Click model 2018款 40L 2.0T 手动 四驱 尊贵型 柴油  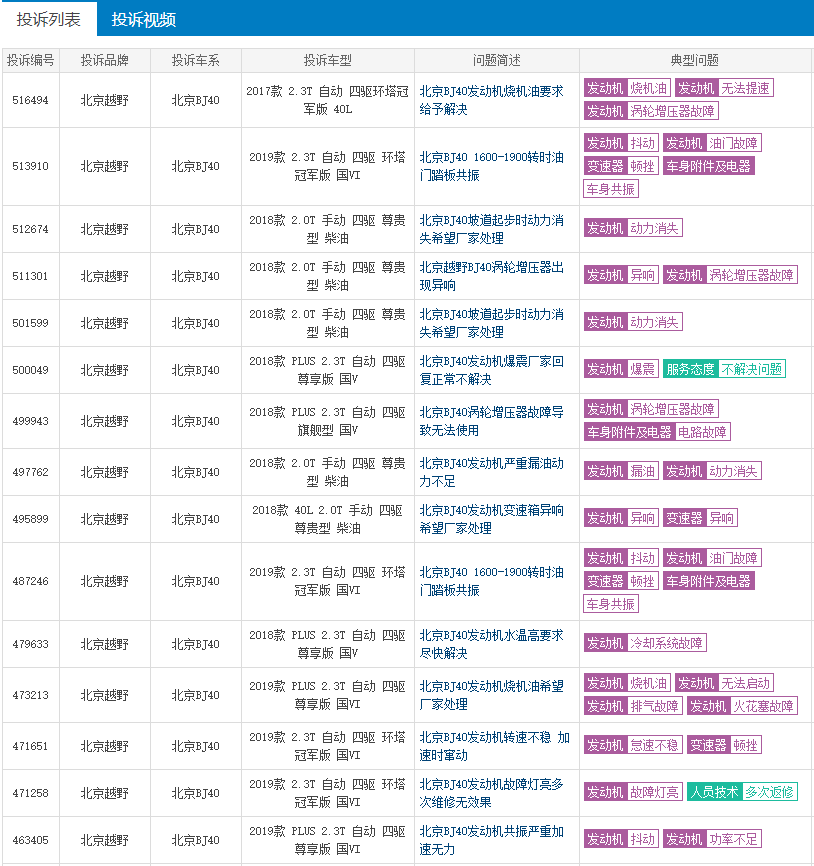click(x=327, y=519)
